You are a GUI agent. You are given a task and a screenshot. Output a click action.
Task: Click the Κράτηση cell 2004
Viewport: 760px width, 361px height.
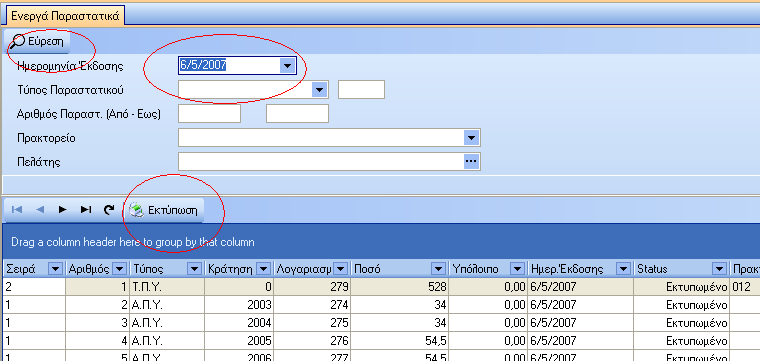pos(239,323)
